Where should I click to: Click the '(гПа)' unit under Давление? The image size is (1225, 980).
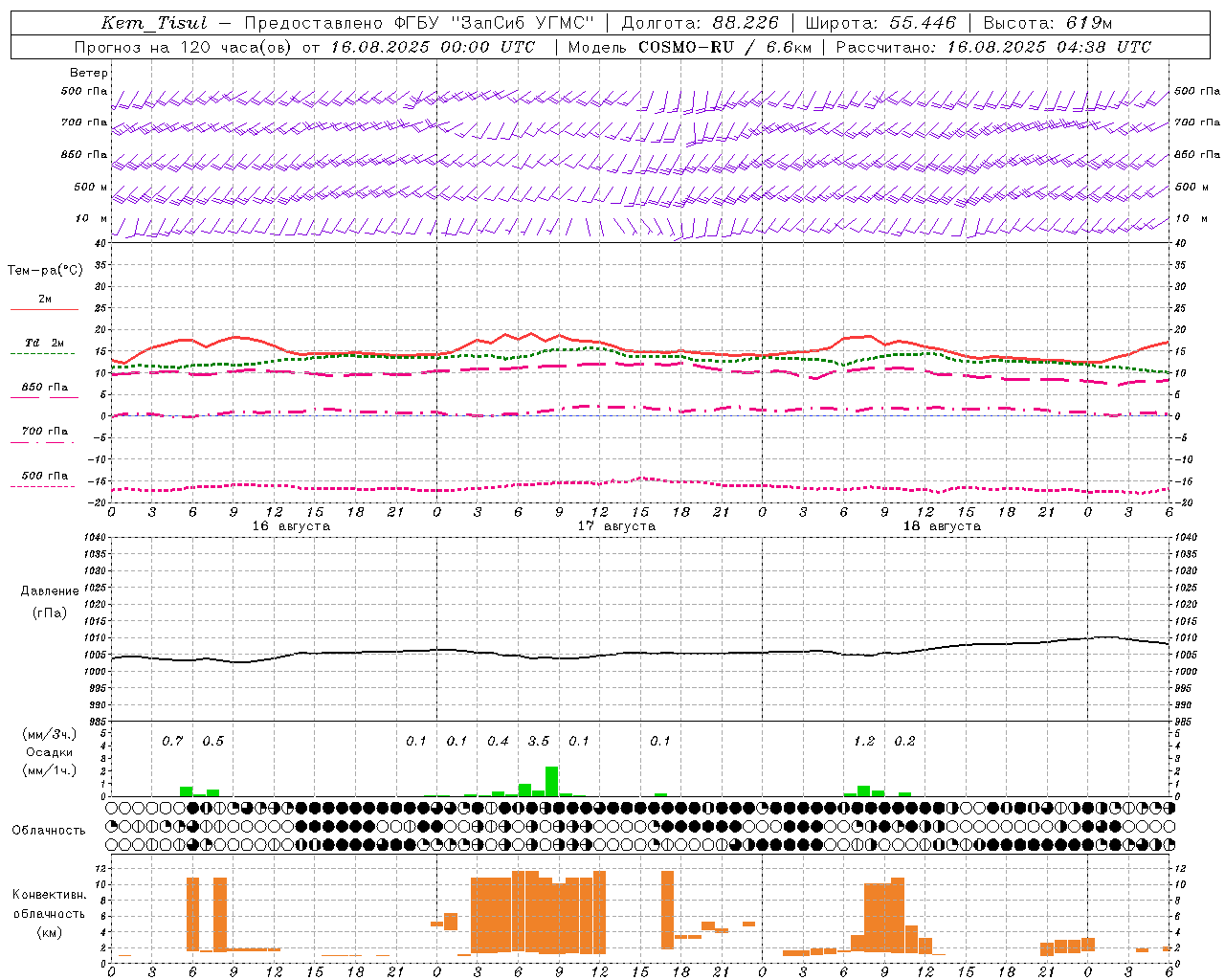point(50,613)
